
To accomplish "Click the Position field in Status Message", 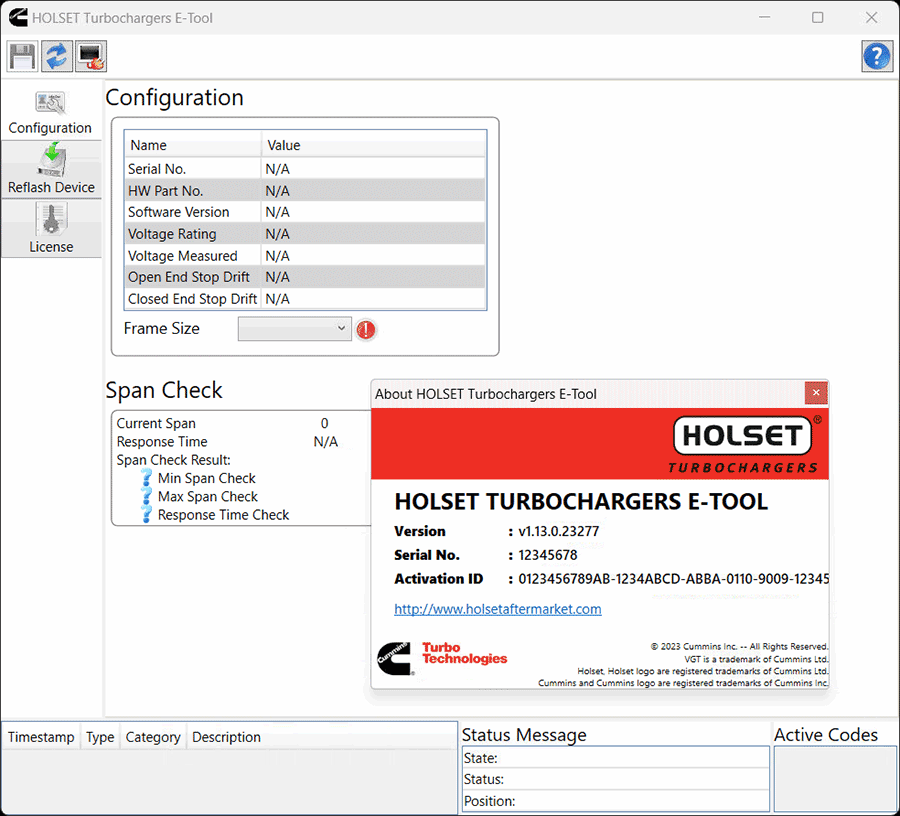I will coord(615,801).
